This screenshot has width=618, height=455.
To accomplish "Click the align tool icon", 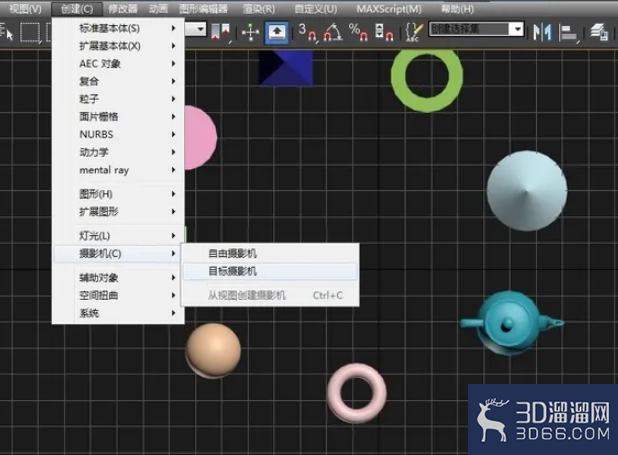I will [x=568, y=32].
